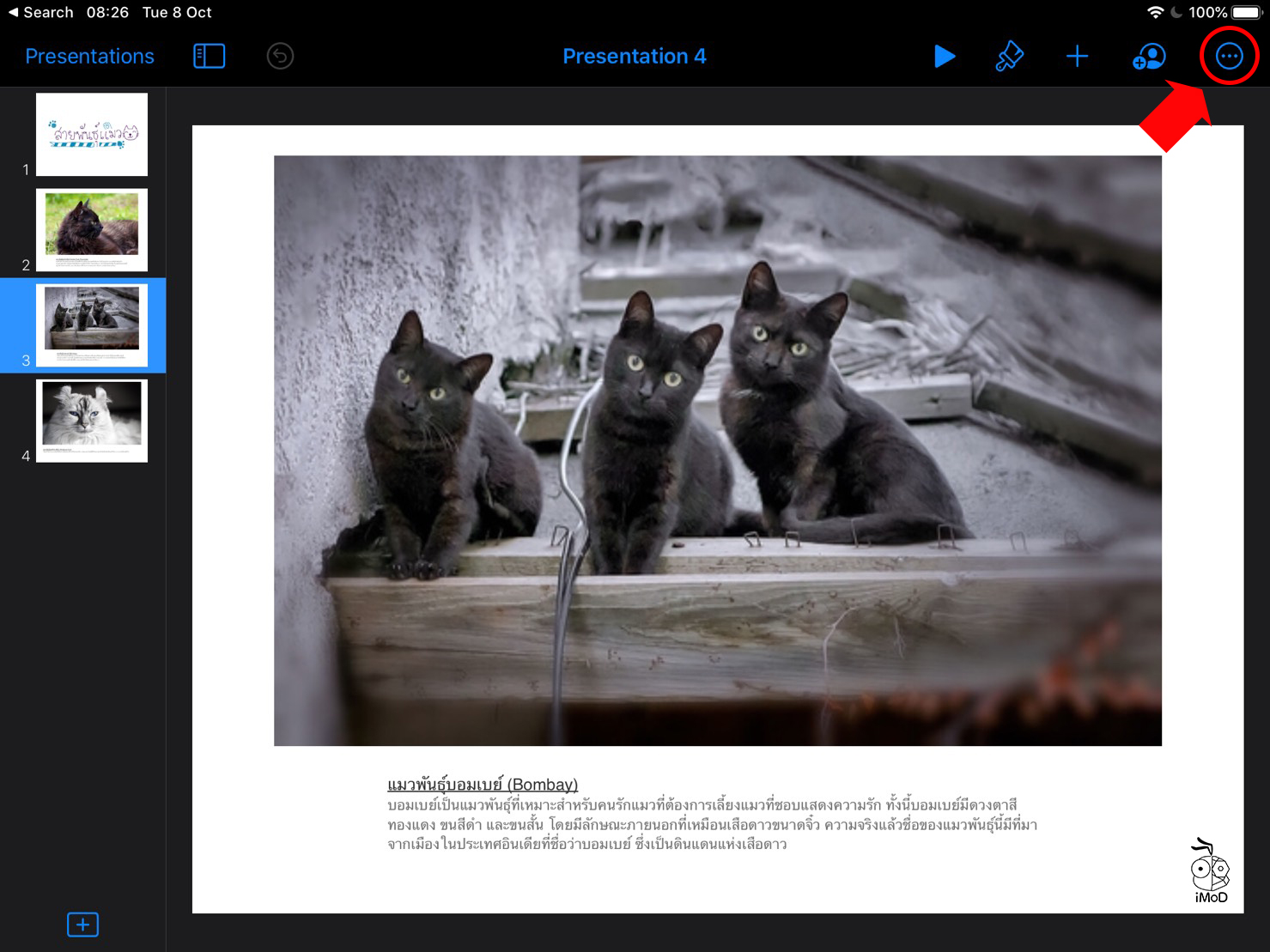This screenshot has width=1270, height=952.
Task: Return to Search from the status bar
Action: (40, 12)
